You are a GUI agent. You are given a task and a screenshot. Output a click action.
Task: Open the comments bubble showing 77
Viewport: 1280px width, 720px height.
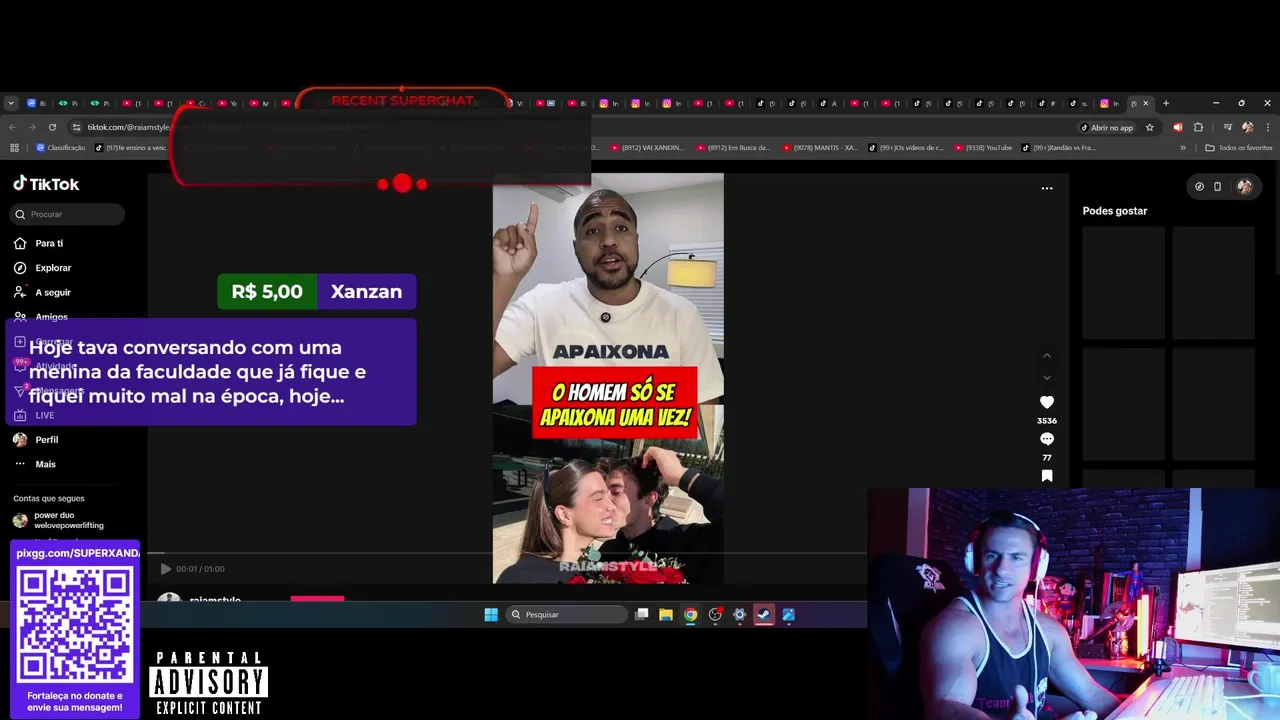tap(1047, 439)
